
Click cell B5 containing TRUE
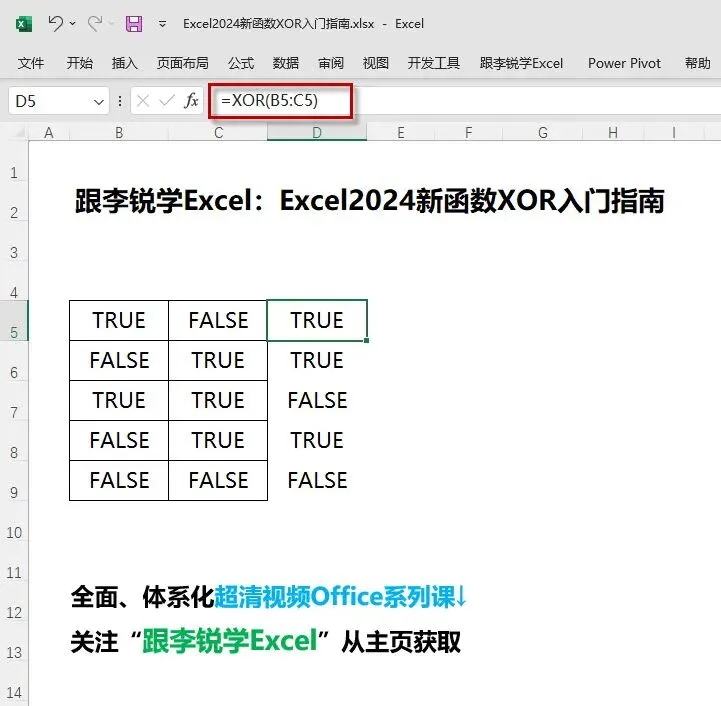[119, 320]
